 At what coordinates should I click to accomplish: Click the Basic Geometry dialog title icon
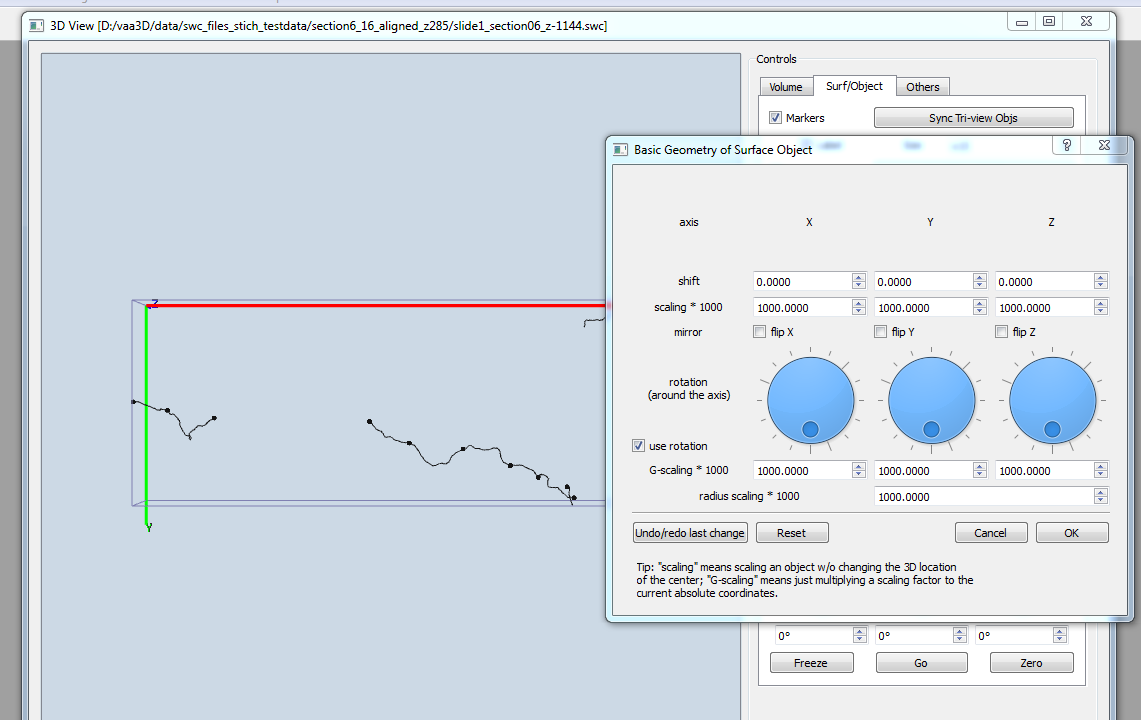(620, 149)
